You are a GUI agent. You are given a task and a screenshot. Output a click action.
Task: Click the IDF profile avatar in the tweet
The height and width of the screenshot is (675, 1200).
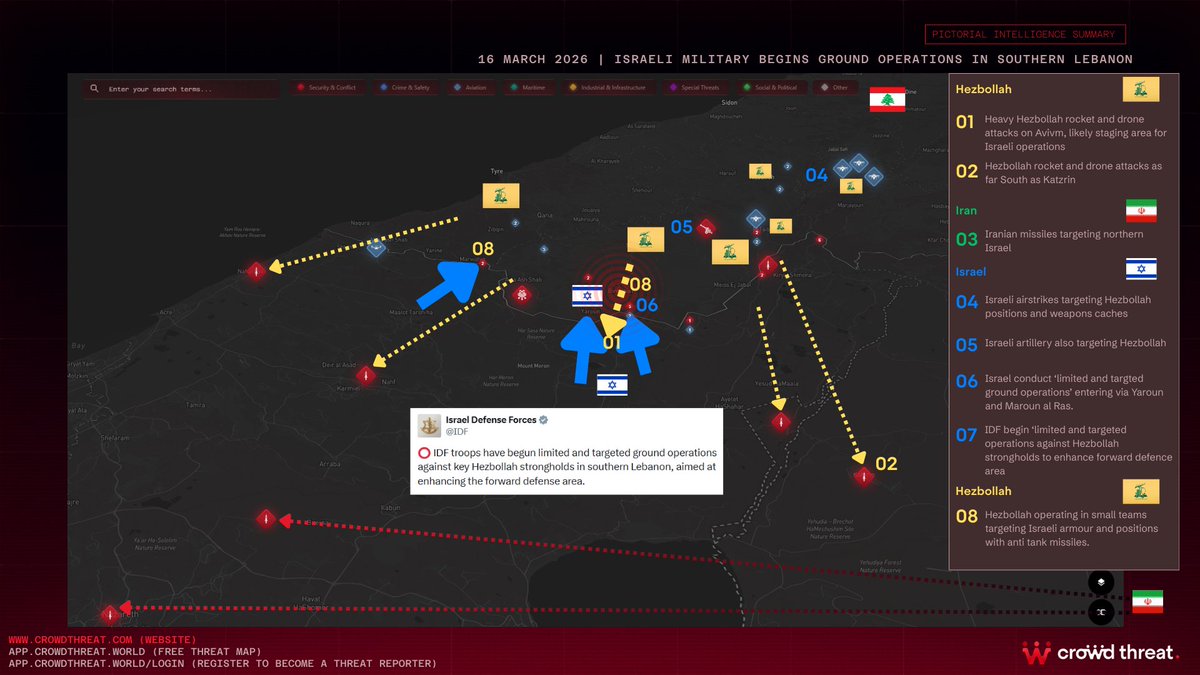429,425
